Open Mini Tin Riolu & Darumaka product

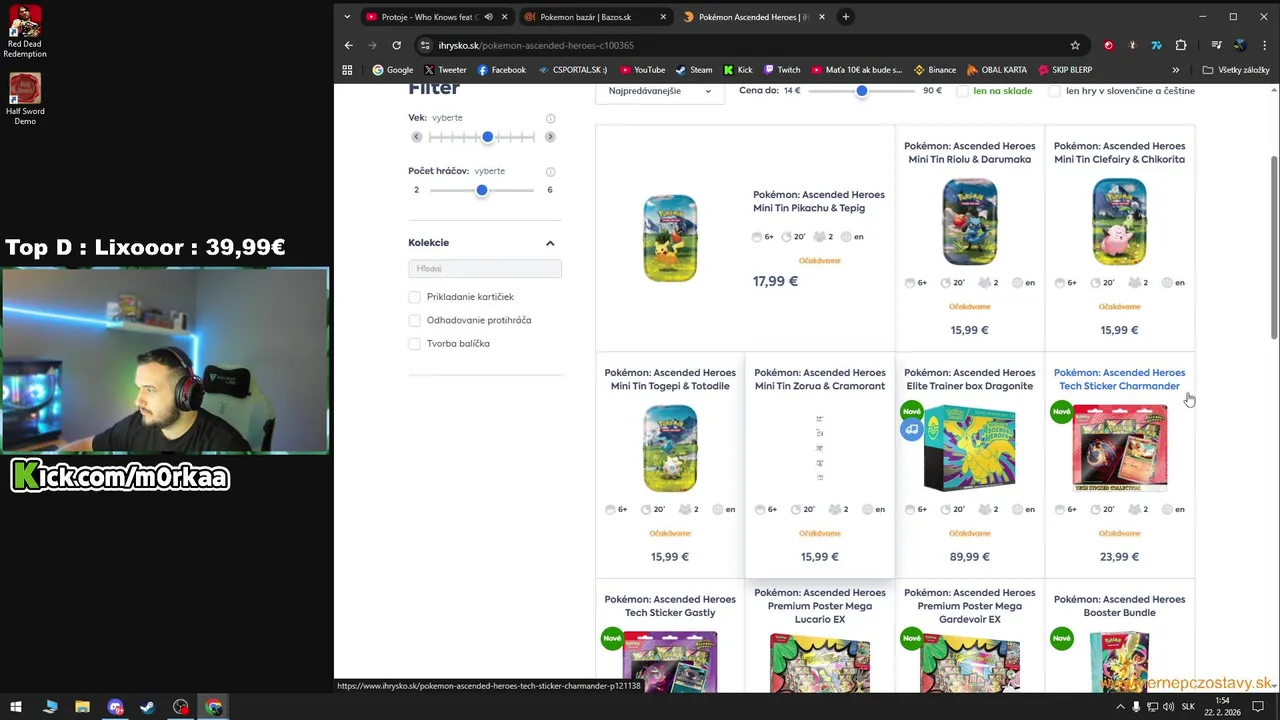click(969, 152)
